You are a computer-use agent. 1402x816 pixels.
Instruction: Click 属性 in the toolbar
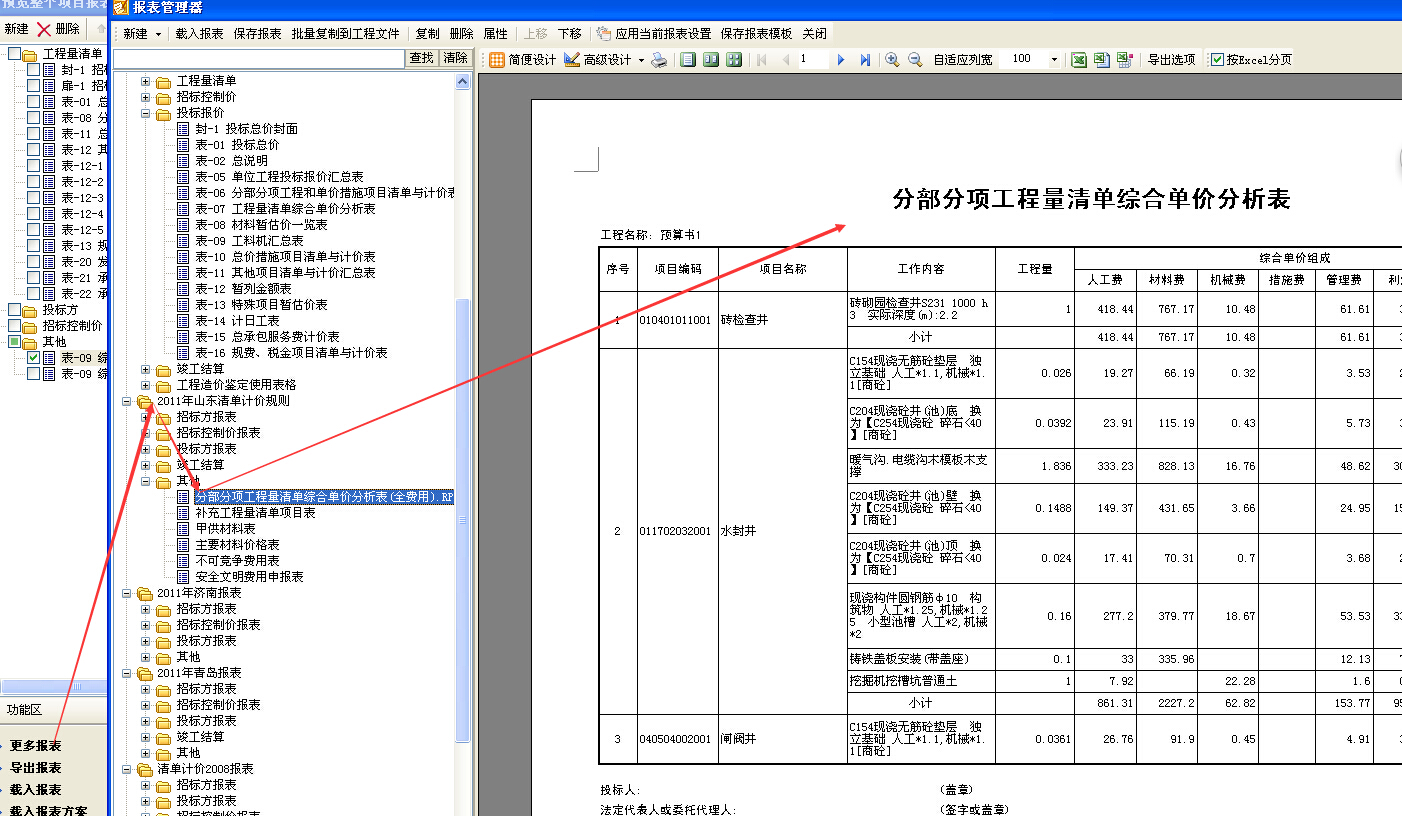coord(495,34)
